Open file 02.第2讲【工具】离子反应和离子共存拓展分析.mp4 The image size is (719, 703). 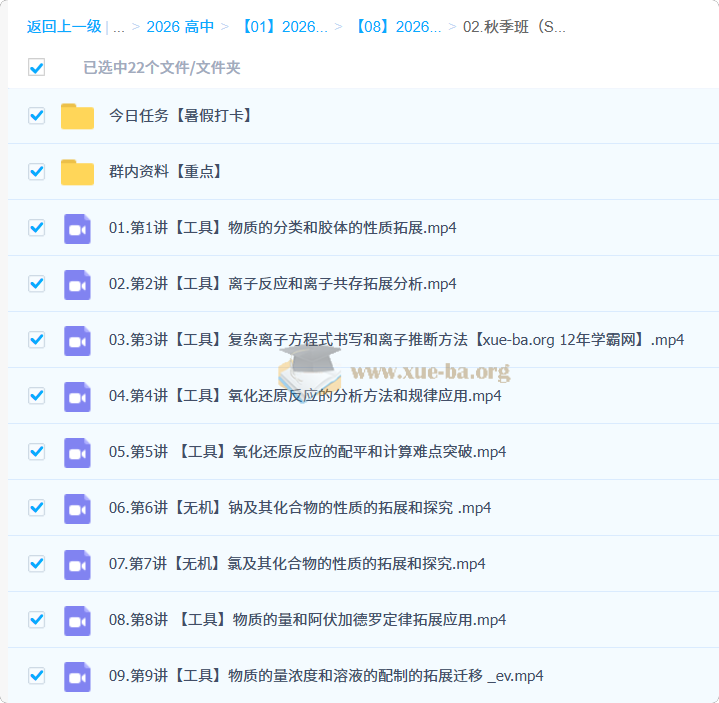[282, 283]
